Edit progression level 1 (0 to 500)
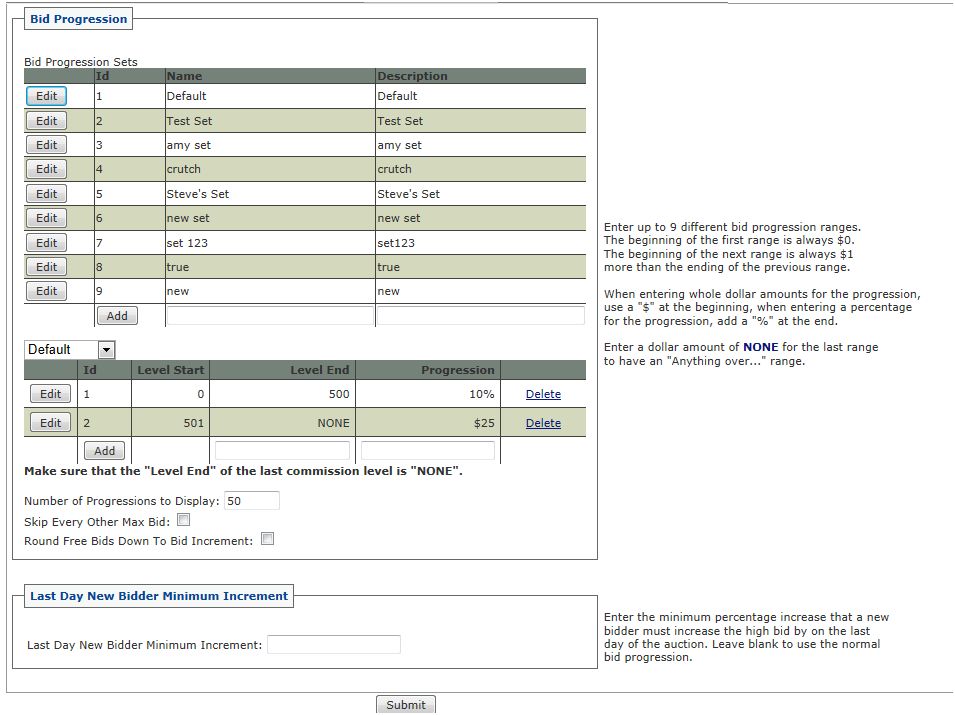Viewport: 955px width, 715px height. pyautogui.click(x=51, y=394)
